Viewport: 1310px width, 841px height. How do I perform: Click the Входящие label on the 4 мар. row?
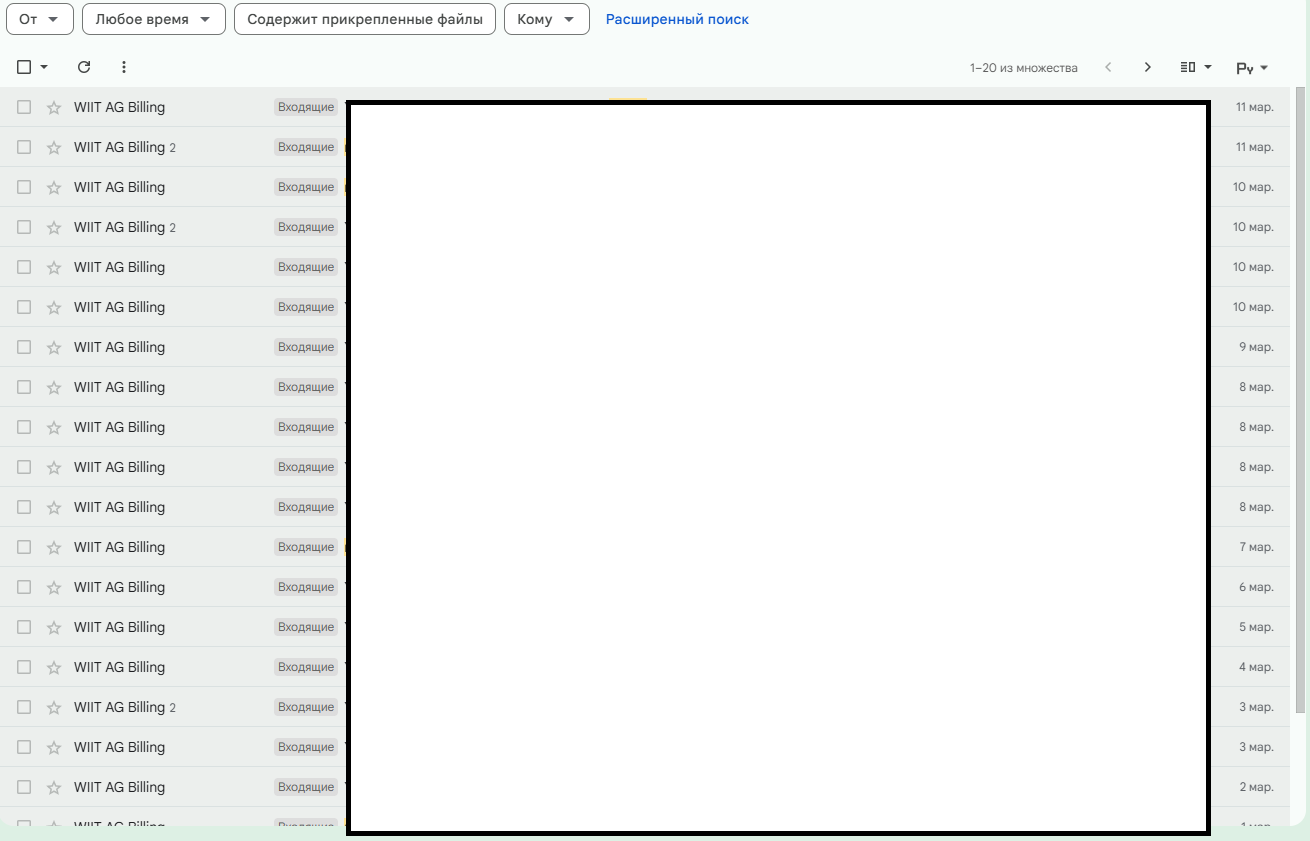306,667
